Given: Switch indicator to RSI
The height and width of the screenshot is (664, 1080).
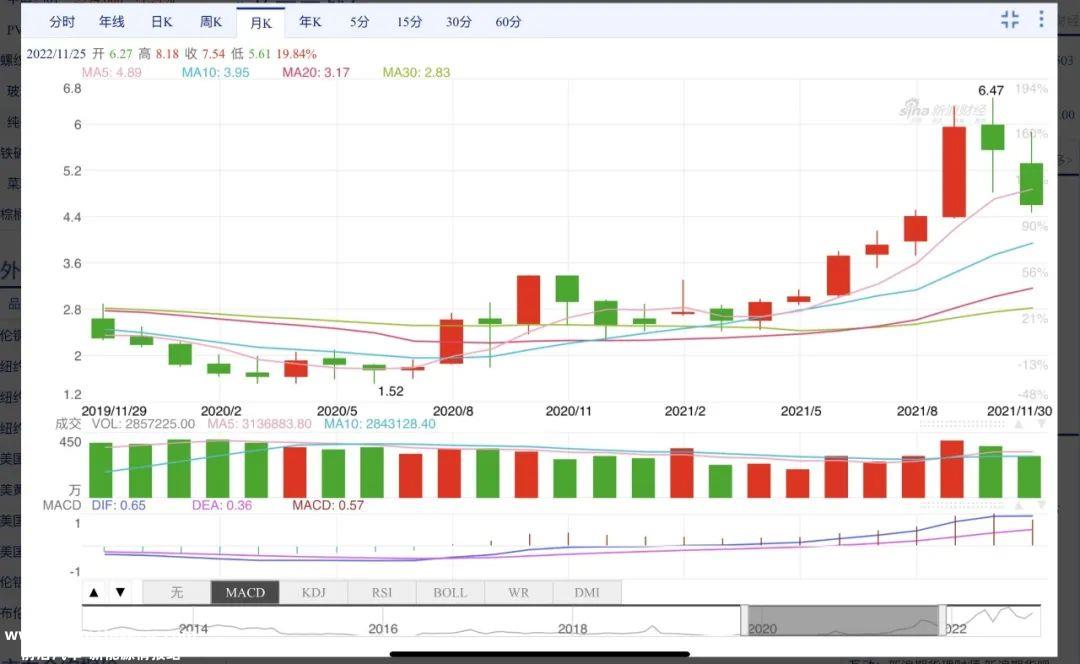Looking at the screenshot, I should coord(382,592).
